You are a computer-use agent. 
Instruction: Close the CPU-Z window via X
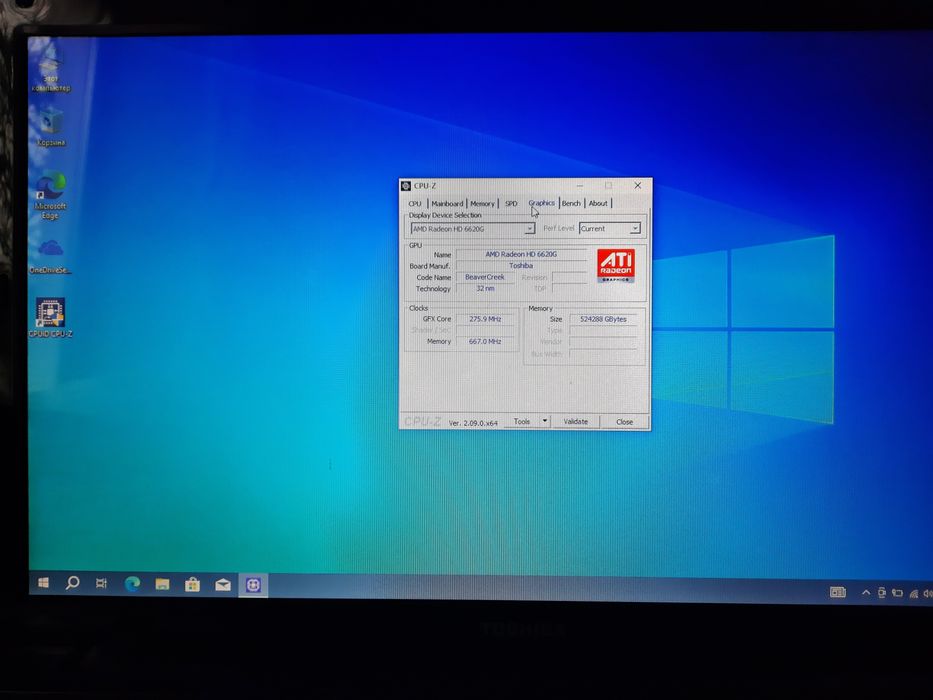637,186
